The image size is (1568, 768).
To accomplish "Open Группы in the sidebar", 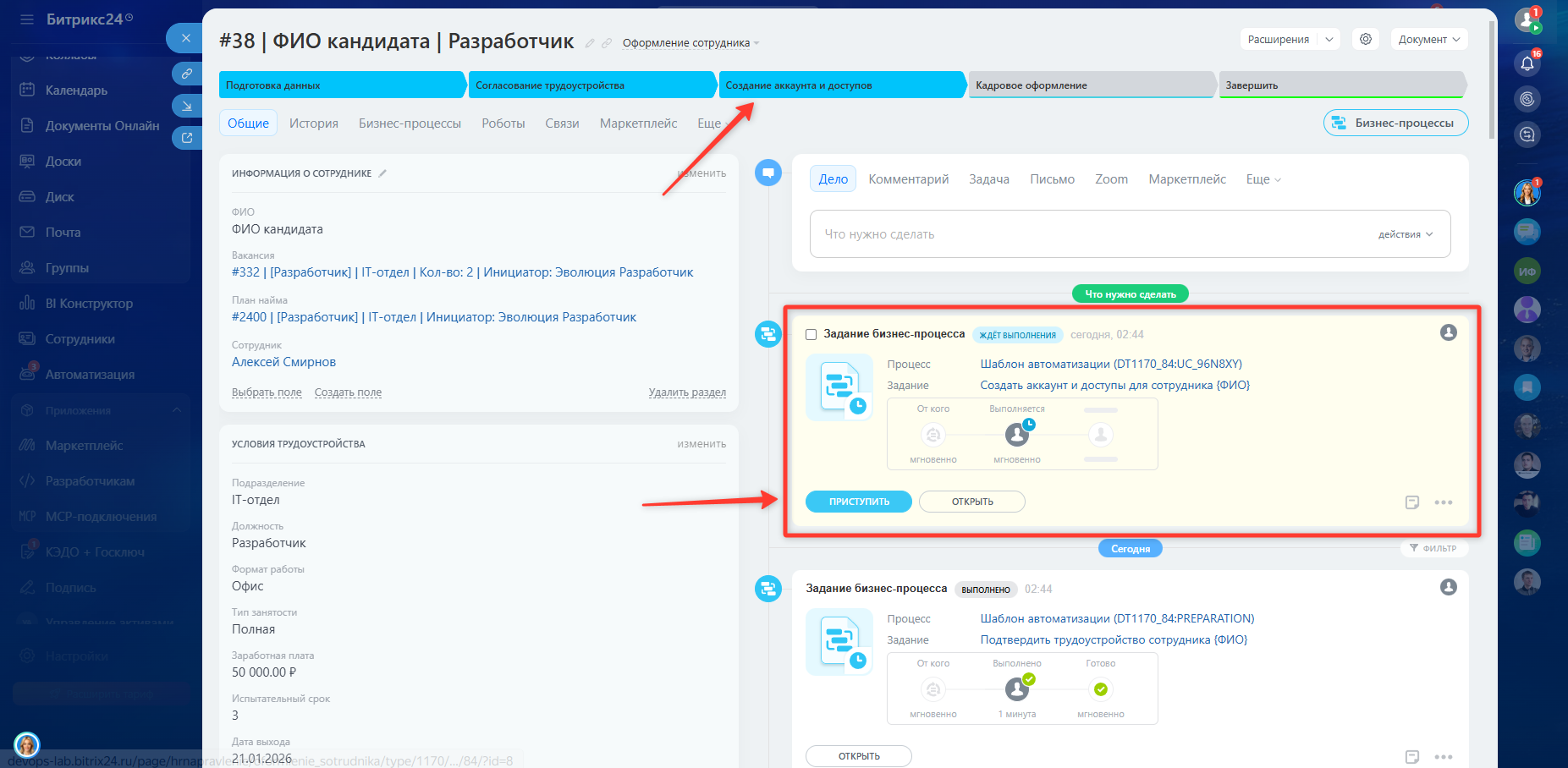I will coord(67,268).
